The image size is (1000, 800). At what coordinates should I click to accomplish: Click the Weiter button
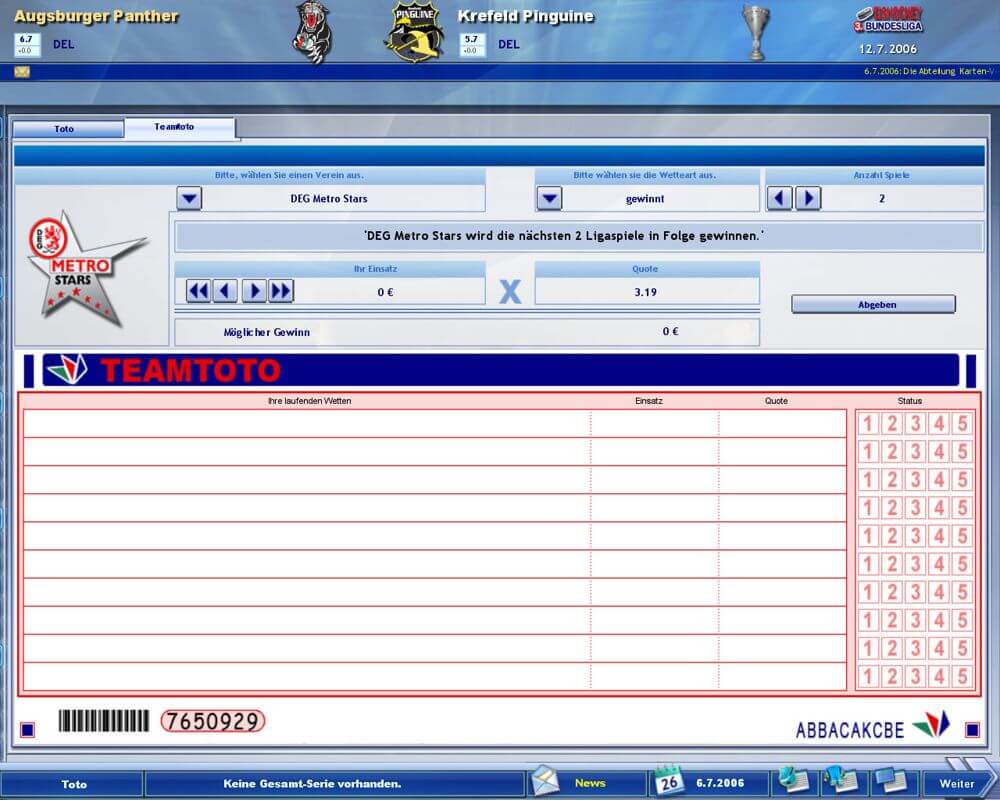957,783
